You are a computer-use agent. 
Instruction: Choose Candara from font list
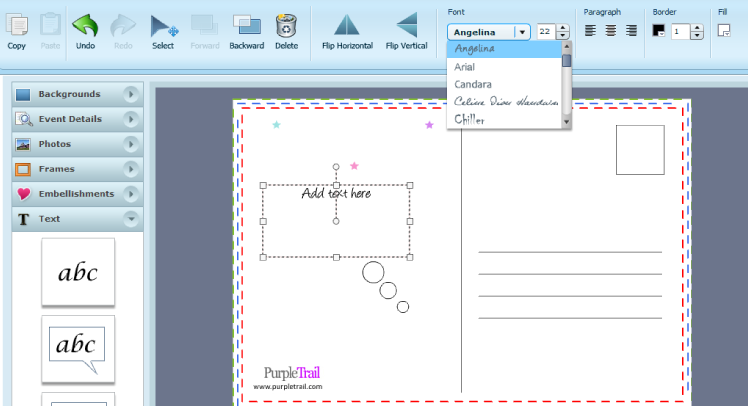pos(505,84)
